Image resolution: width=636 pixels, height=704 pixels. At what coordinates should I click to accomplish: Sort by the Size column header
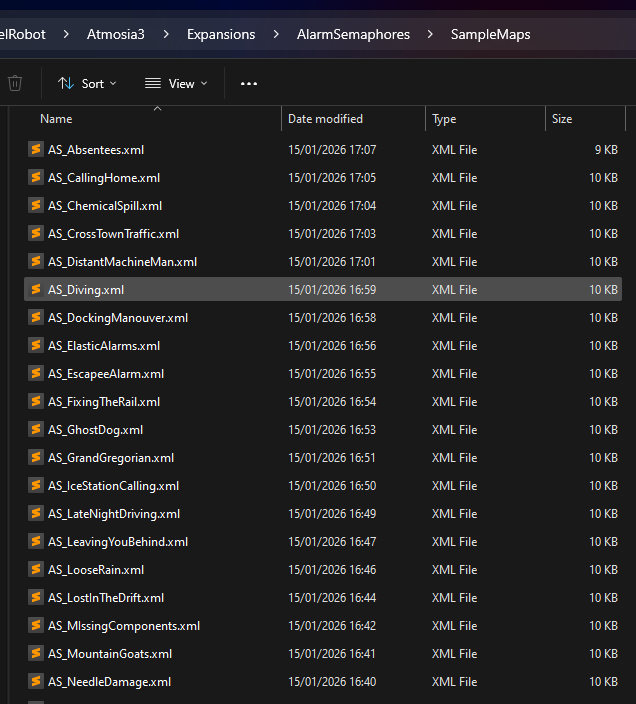coord(562,119)
